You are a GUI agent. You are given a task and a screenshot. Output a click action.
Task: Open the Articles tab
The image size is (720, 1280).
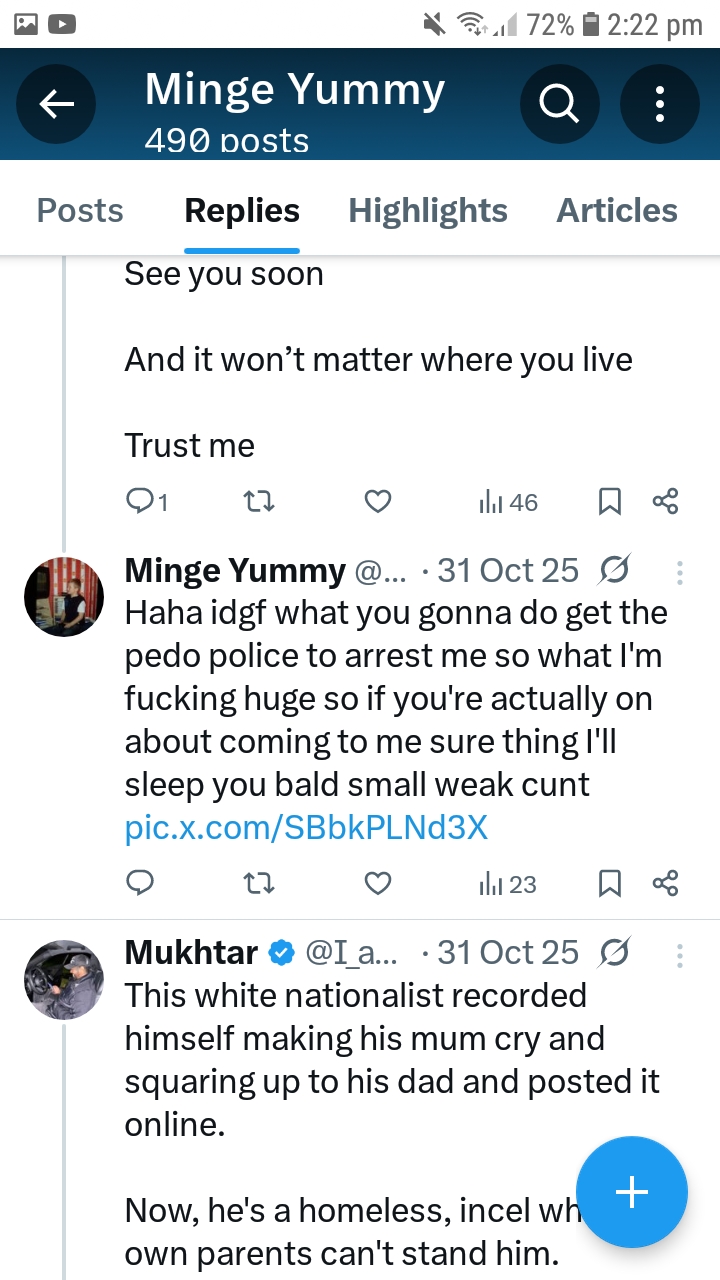tap(617, 211)
